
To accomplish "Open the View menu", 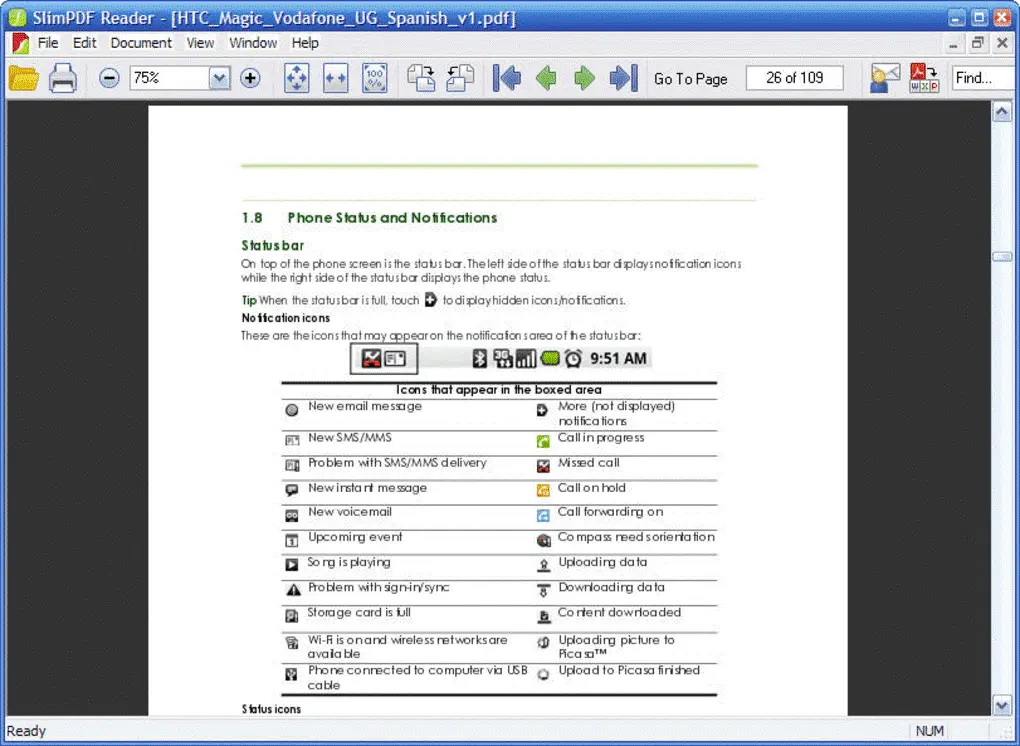I will click(x=200, y=43).
